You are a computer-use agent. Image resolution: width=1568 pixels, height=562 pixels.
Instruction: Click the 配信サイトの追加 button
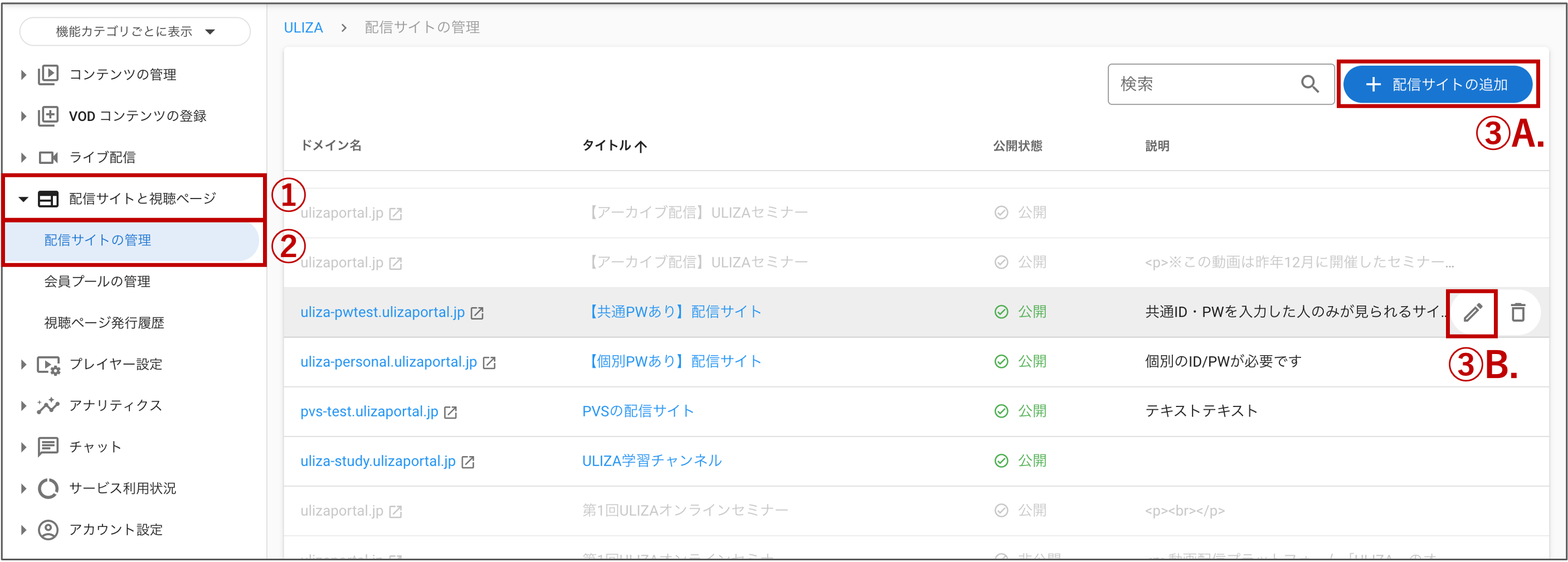[x=1438, y=84]
